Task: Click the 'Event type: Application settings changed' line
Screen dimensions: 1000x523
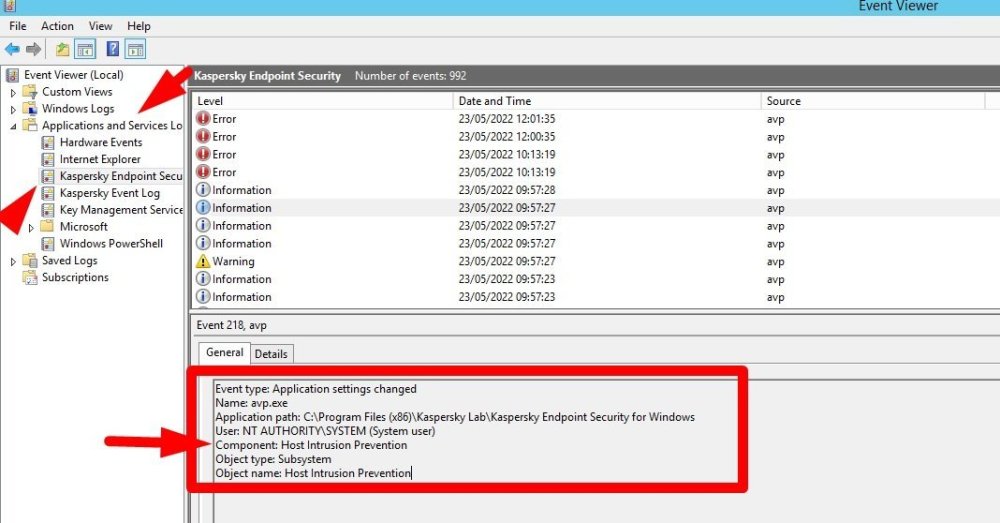Action: (316, 389)
